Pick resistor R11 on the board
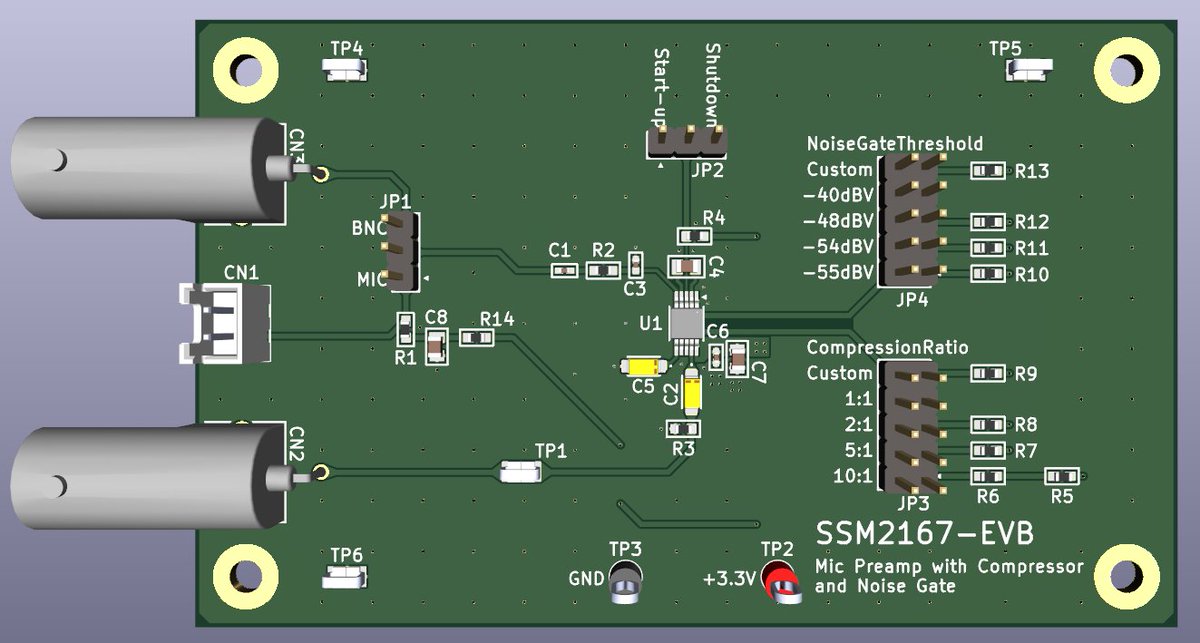The height and width of the screenshot is (643, 1200). pyautogui.click(x=987, y=248)
